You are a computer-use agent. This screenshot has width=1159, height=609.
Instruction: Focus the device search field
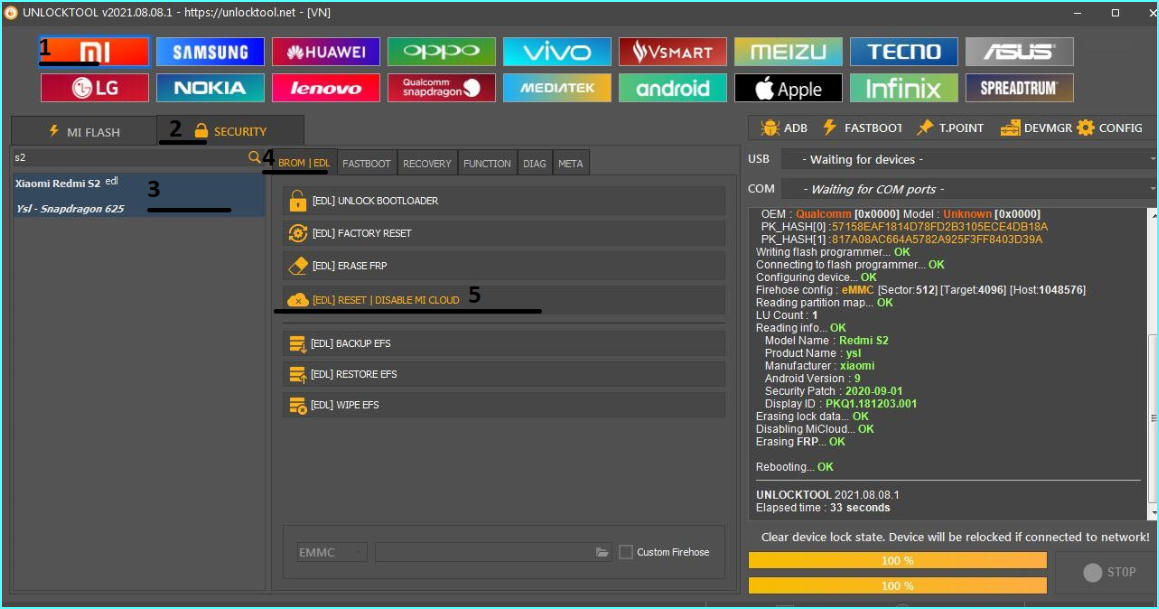pos(131,157)
